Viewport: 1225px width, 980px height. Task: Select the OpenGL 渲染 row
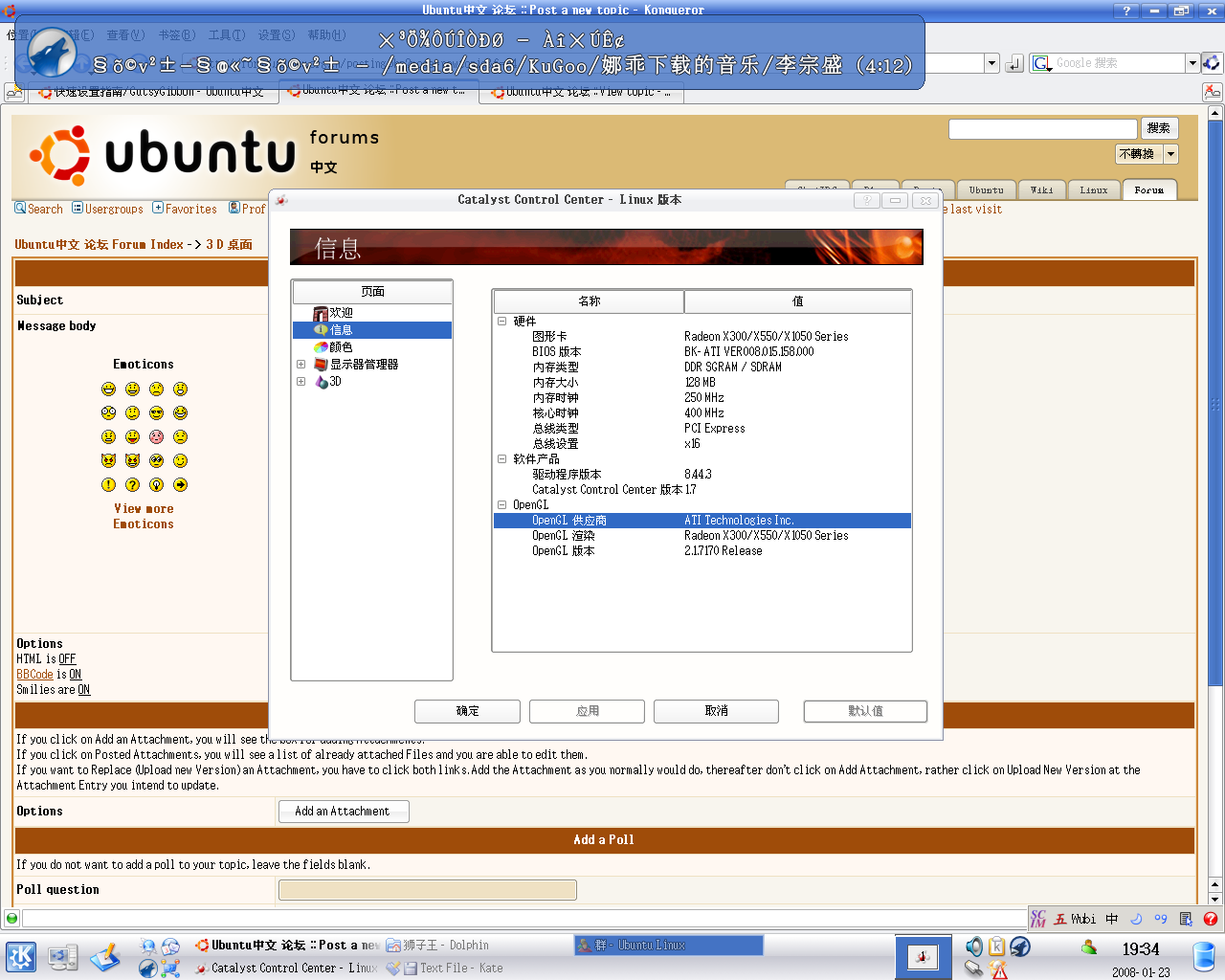[x=702, y=536]
